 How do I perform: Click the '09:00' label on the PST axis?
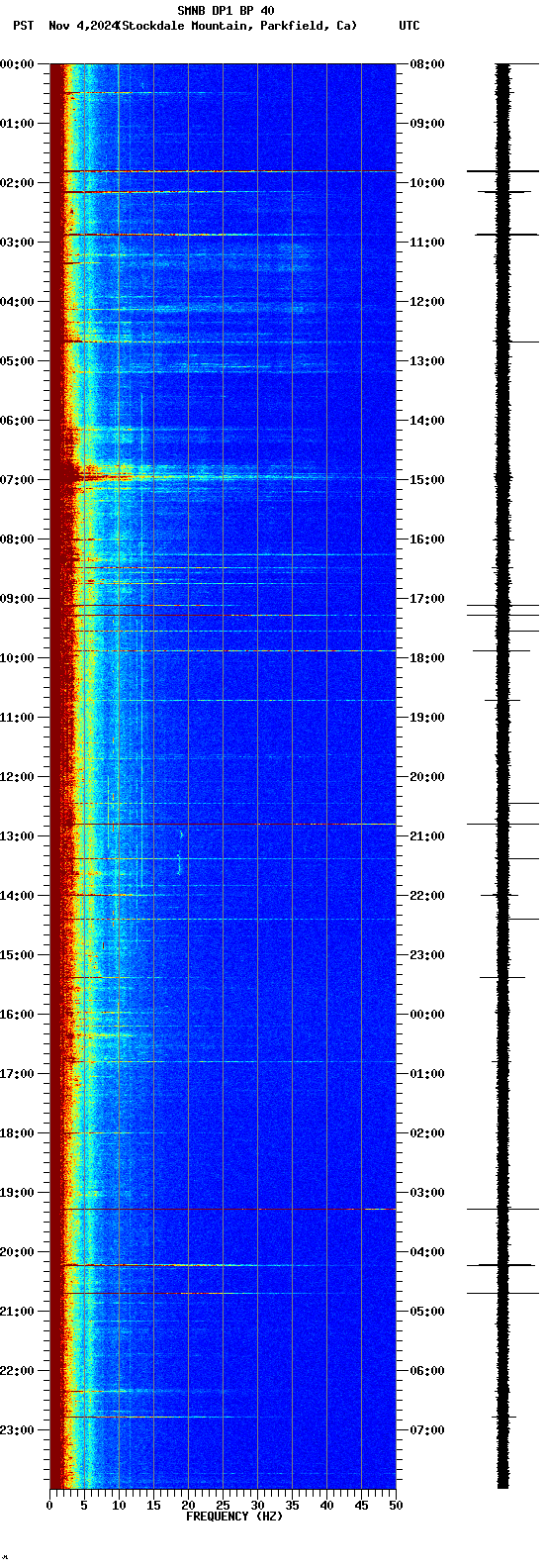pos(17,599)
